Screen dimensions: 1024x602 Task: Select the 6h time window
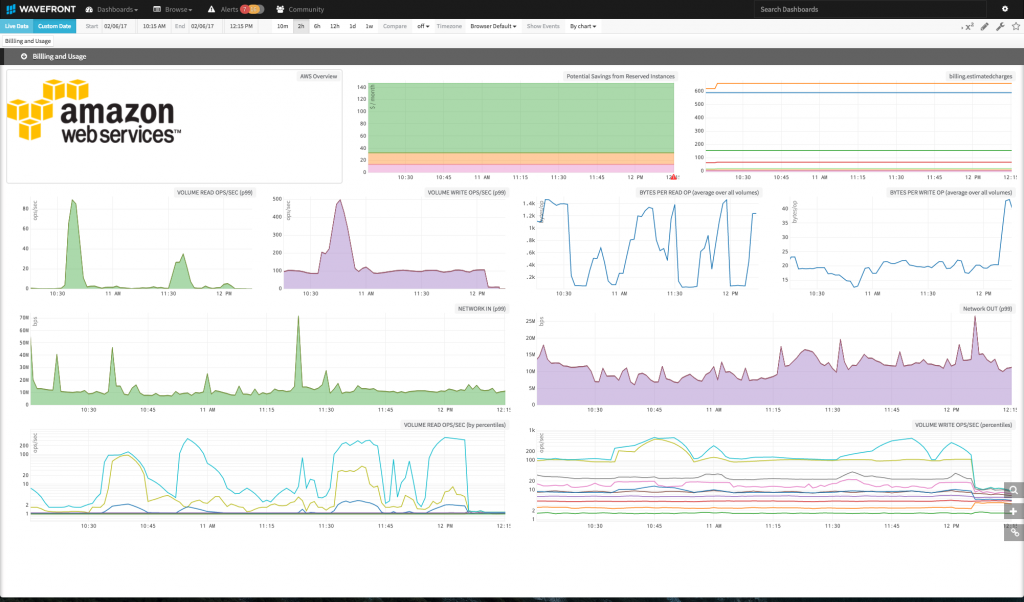point(317,26)
